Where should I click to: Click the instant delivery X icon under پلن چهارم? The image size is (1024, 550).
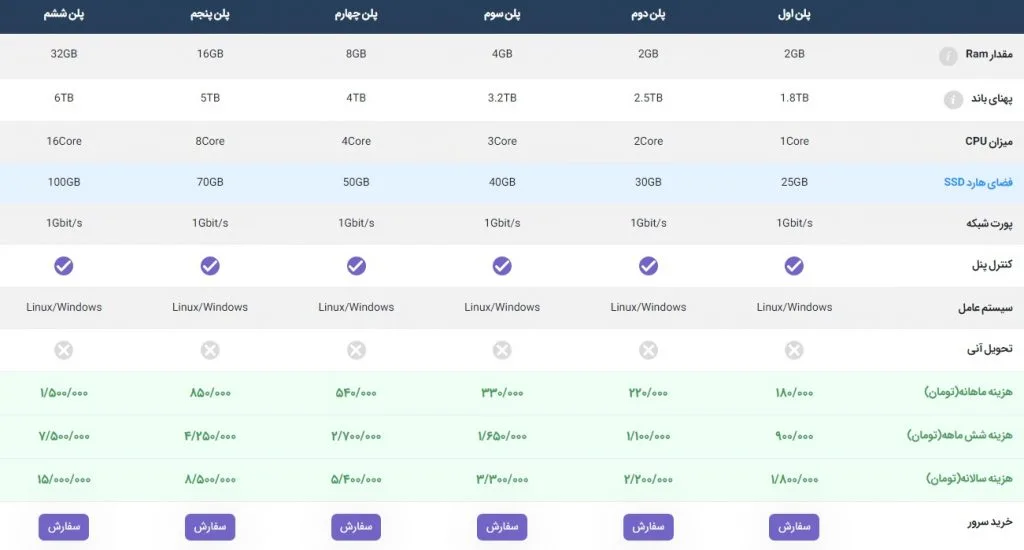pyautogui.click(x=356, y=350)
